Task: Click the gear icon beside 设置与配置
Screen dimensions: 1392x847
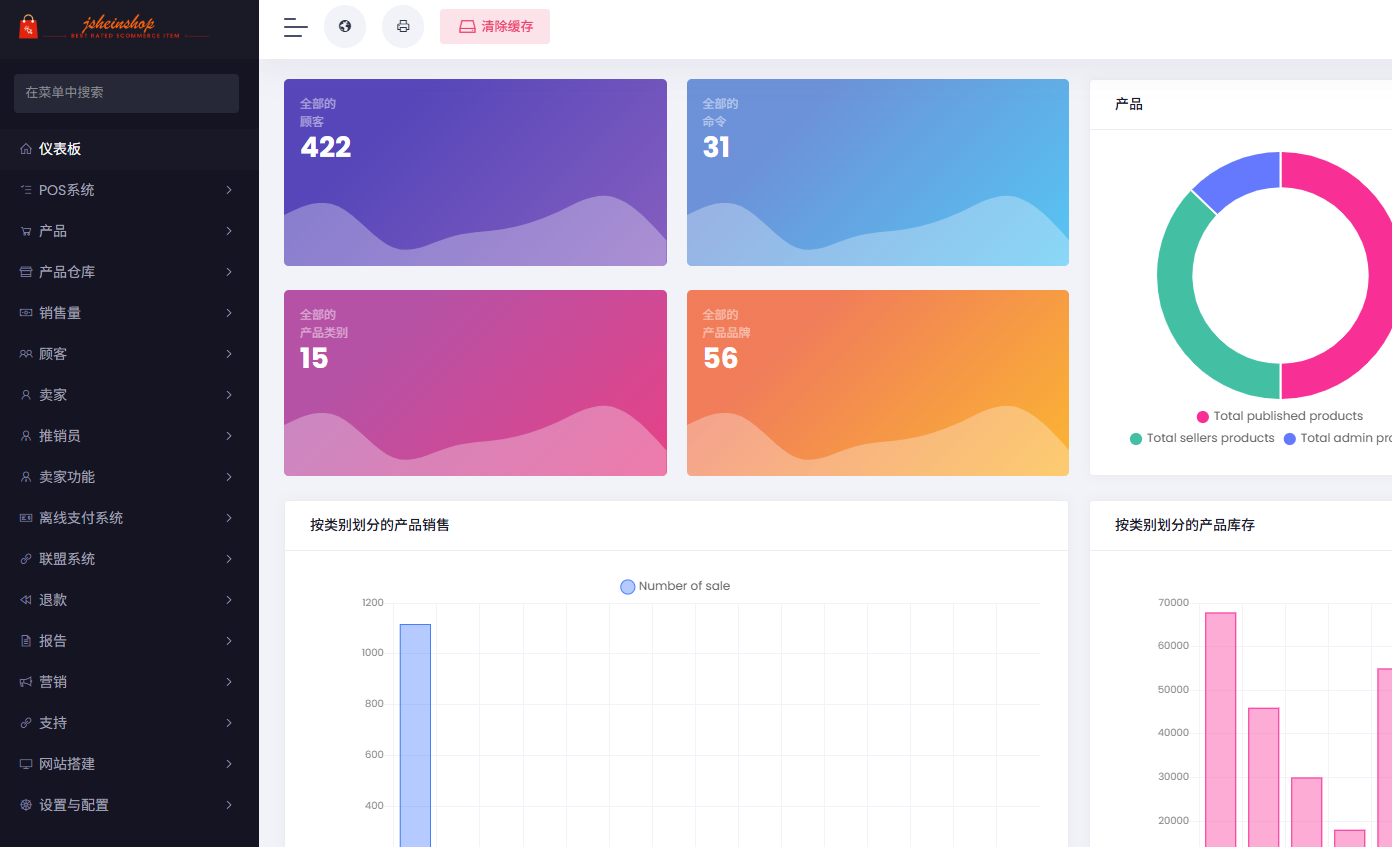Action: [x=26, y=805]
